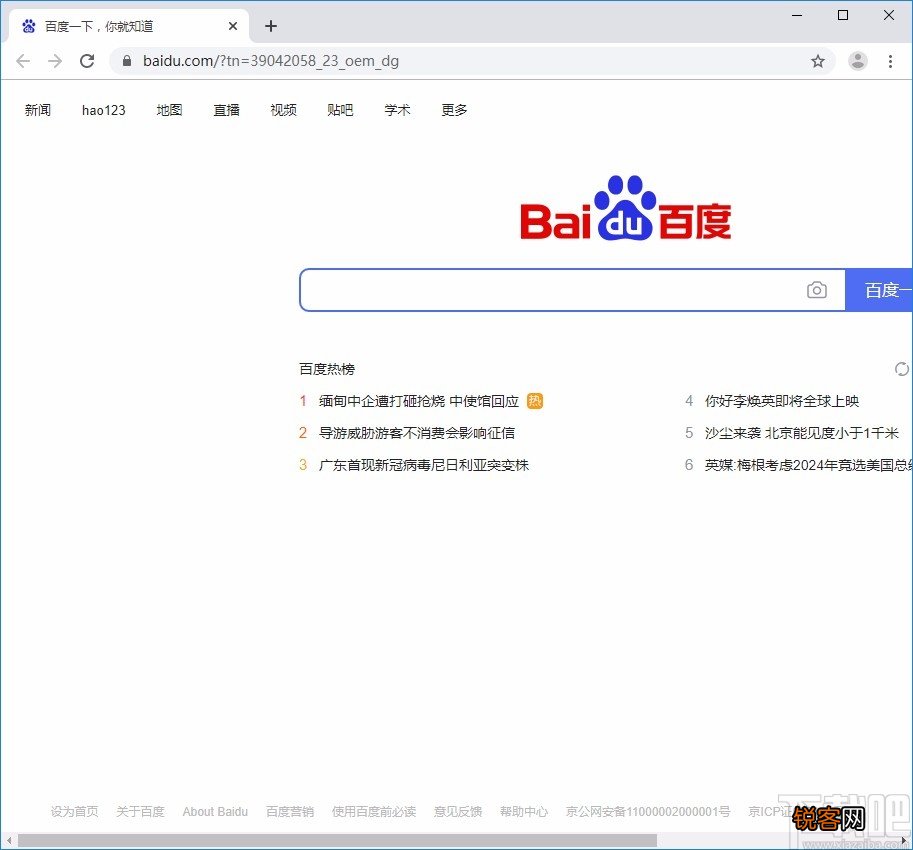Click 使用百度前必读 footer link
The height and width of the screenshot is (850, 913).
(x=374, y=812)
